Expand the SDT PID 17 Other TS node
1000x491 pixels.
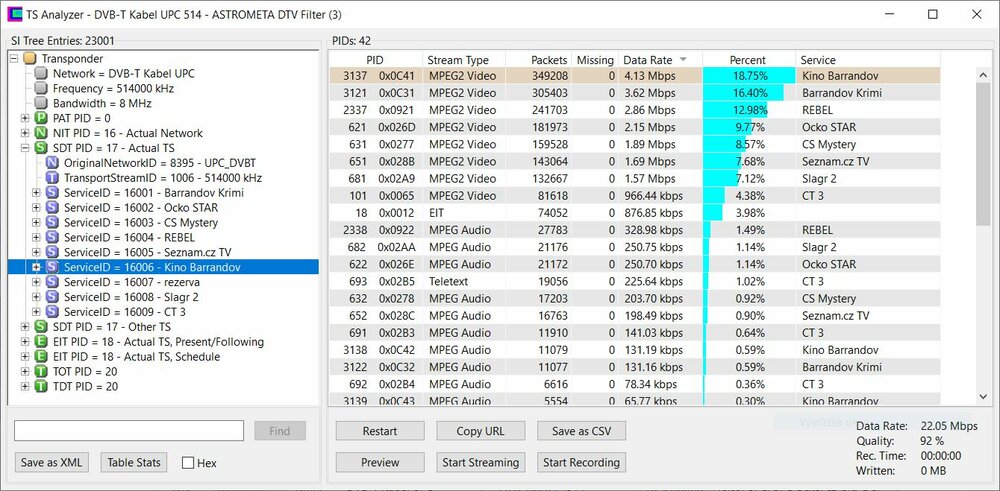click(25, 327)
